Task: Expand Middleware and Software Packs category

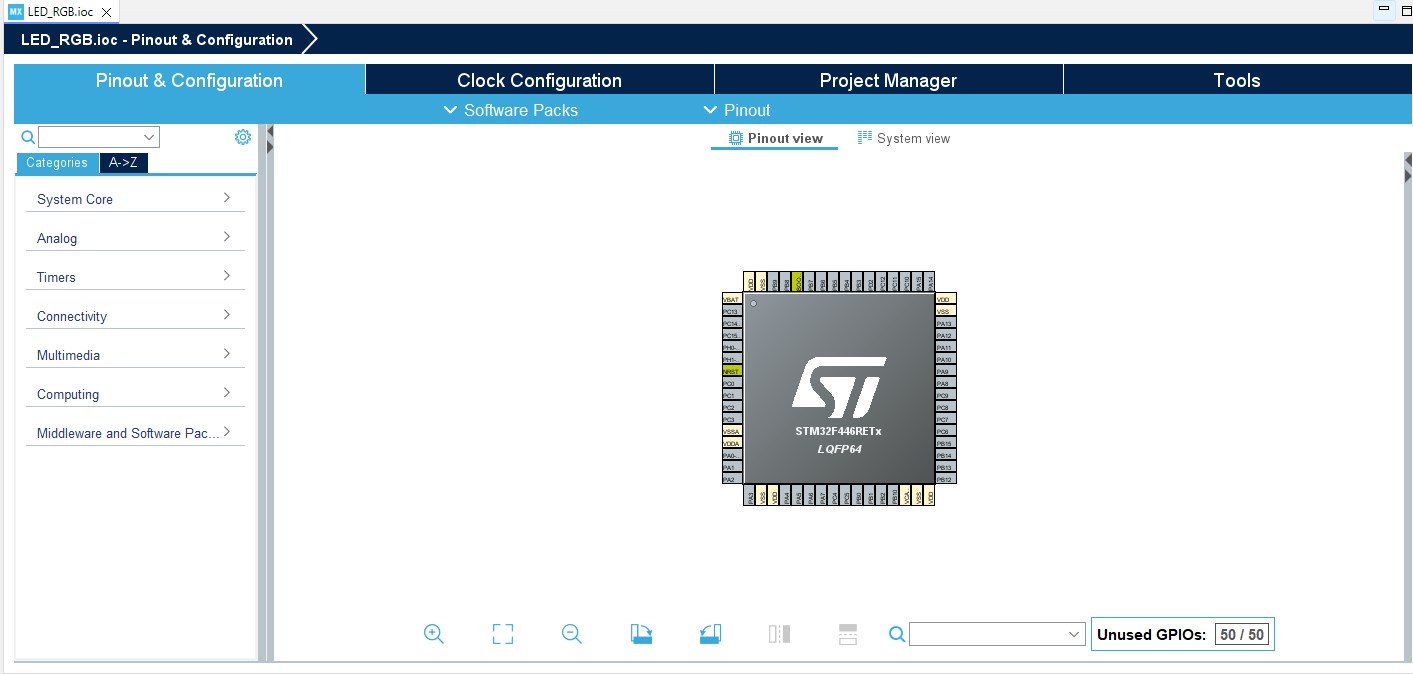Action: click(x=135, y=433)
